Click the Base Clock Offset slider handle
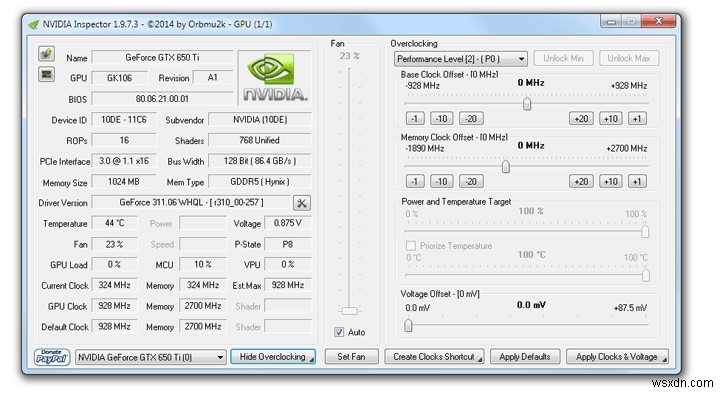This screenshot has height=393, width=725. pos(527,104)
